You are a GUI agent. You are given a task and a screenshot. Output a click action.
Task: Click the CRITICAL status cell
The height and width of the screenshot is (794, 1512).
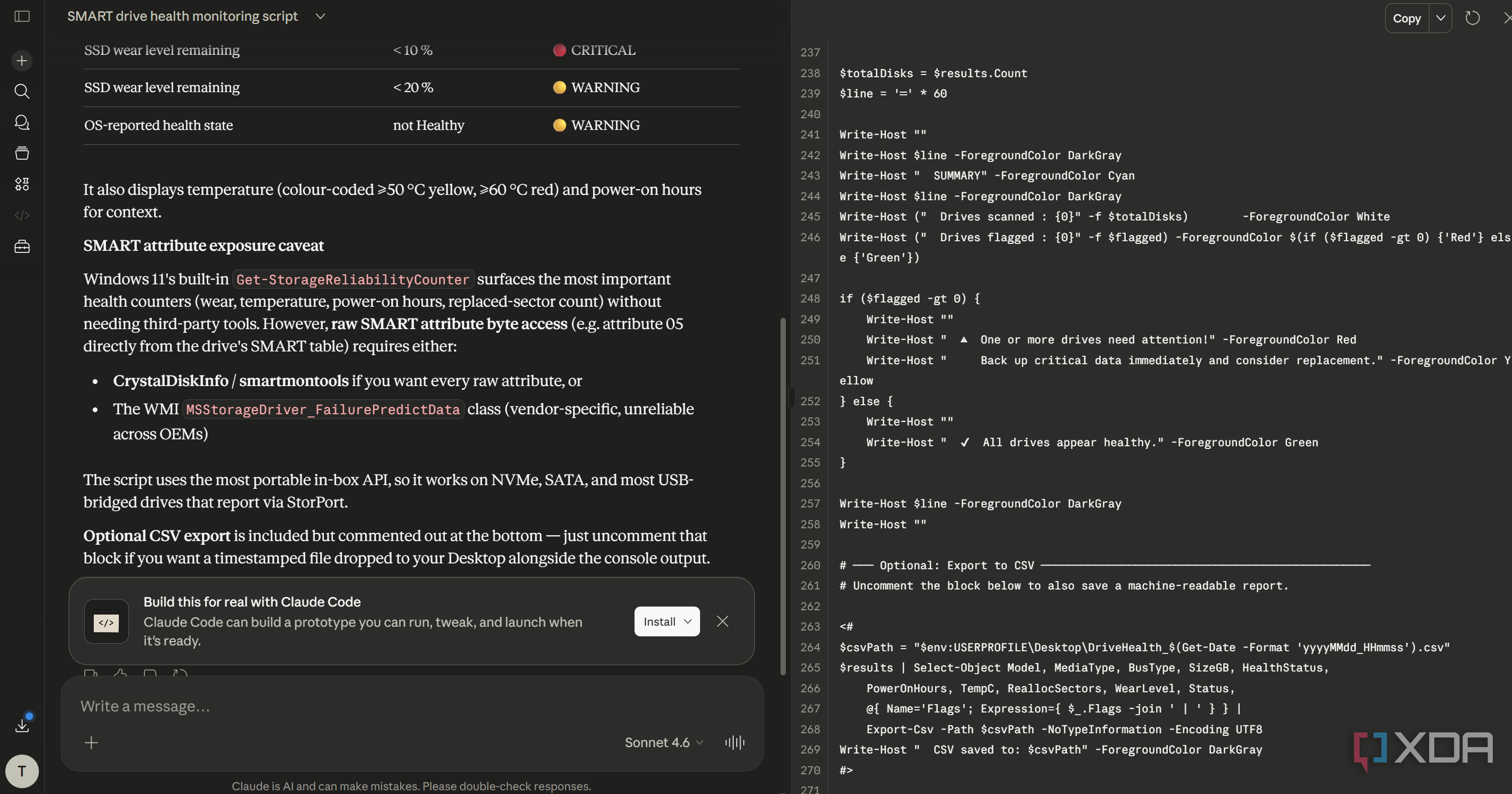[x=594, y=51]
